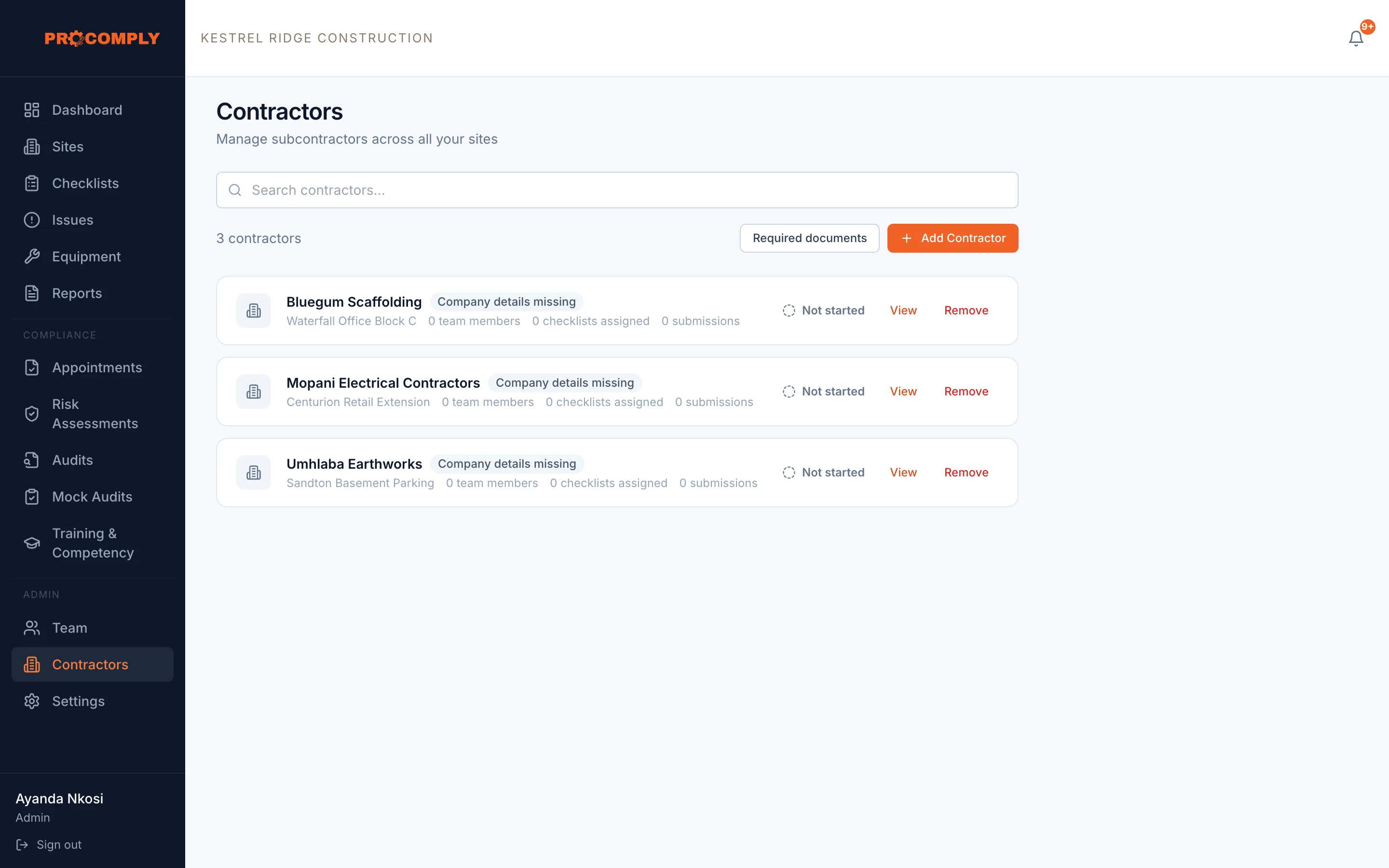The height and width of the screenshot is (868, 1389).
Task: Click the Ayanda Nkosi user name
Action: [59, 799]
